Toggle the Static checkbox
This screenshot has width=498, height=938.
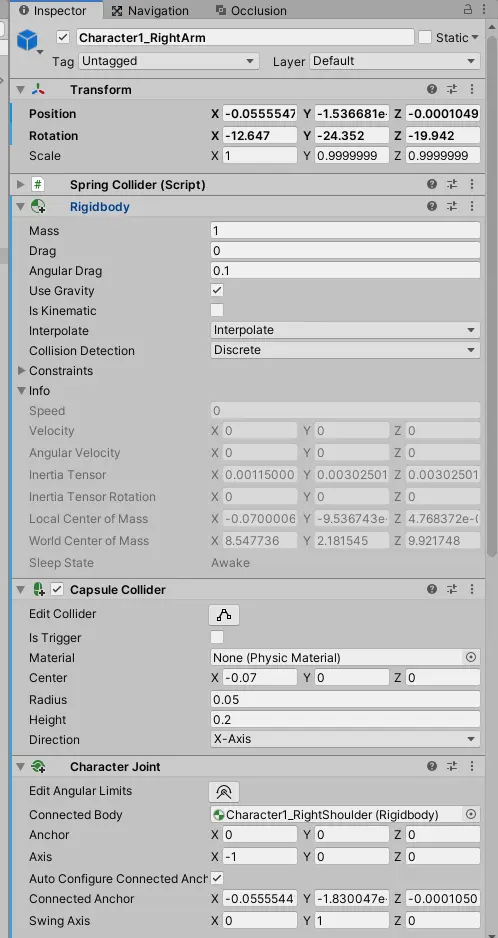424,37
